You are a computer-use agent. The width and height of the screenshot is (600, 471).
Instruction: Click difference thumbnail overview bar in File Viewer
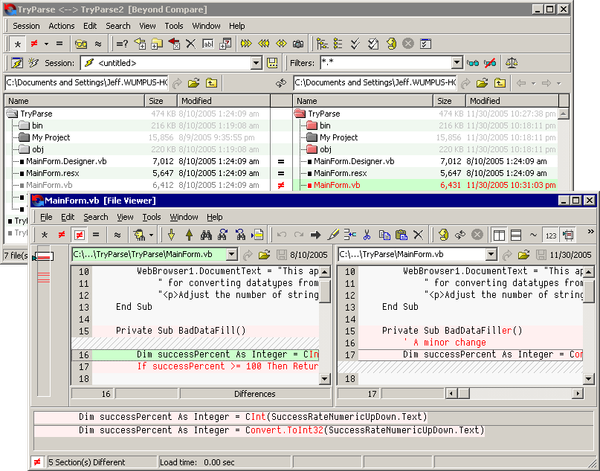tap(44, 323)
